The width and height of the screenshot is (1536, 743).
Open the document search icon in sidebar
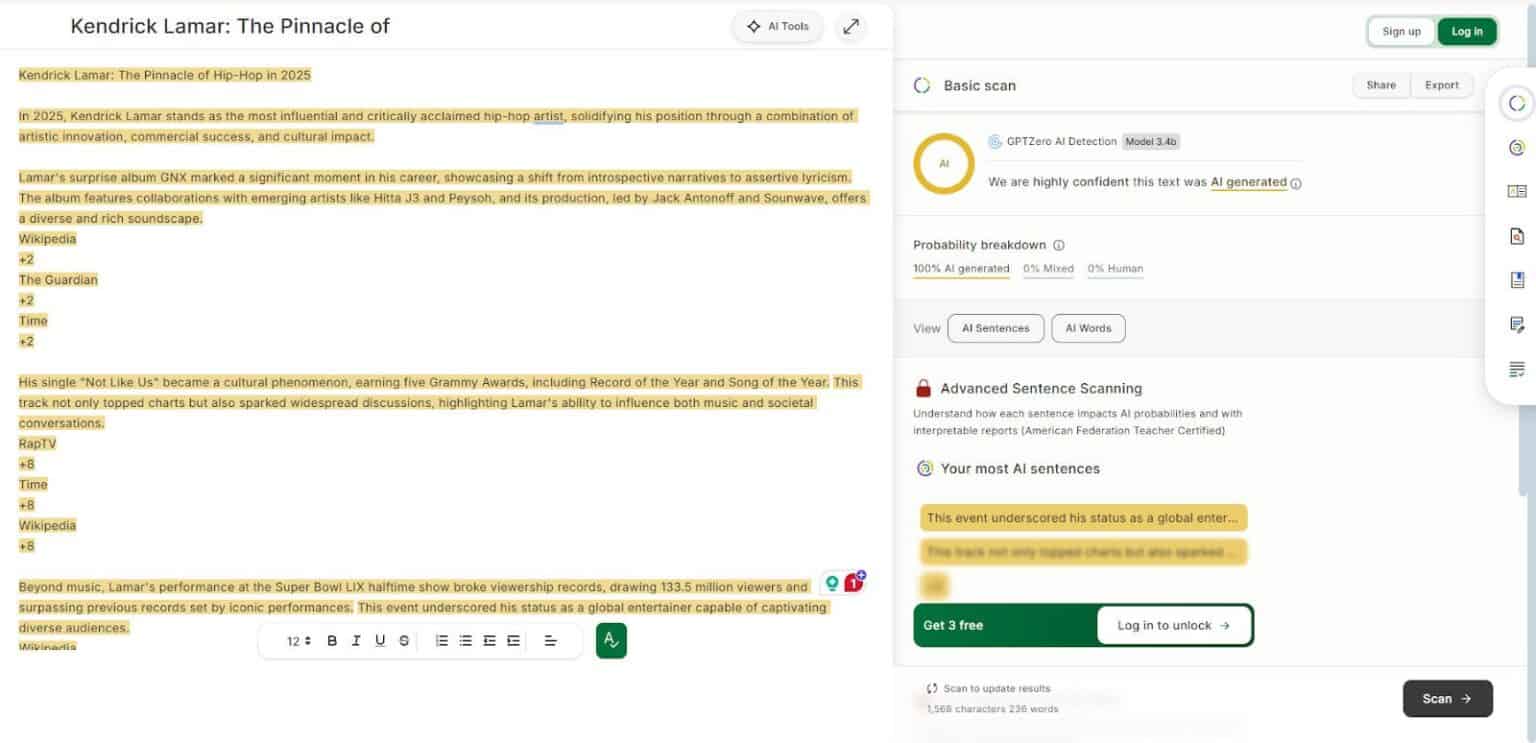(x=1517, y=236)
